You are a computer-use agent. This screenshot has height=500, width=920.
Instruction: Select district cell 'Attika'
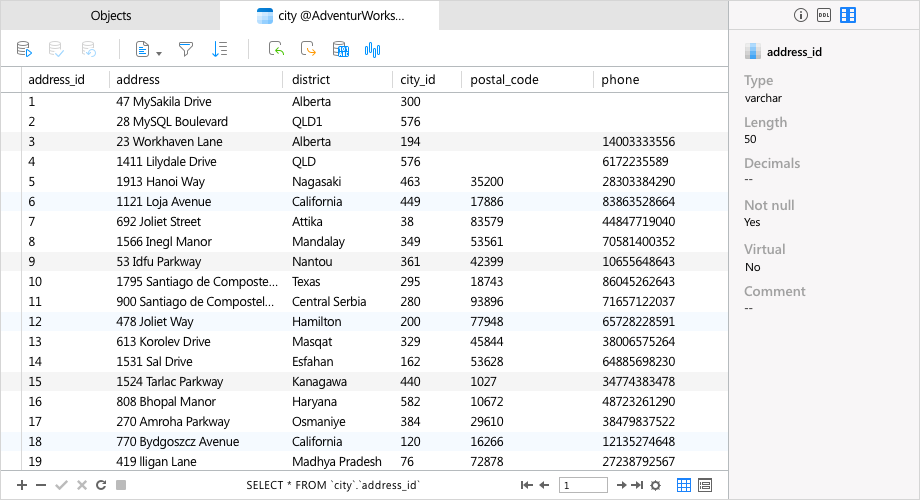[307, 221]
